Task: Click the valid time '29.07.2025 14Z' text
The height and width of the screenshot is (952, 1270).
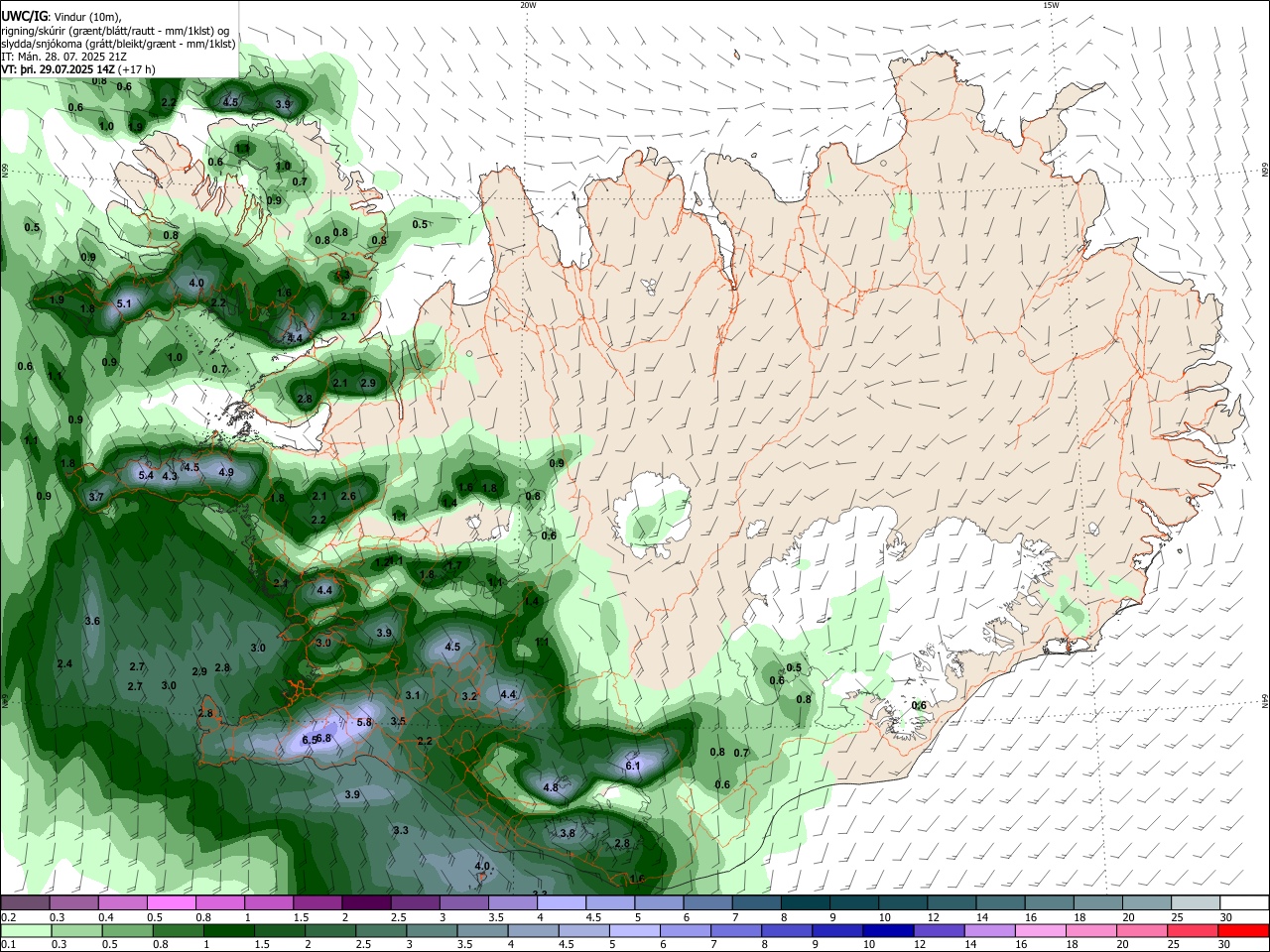Action: click(x=75, y=69)
